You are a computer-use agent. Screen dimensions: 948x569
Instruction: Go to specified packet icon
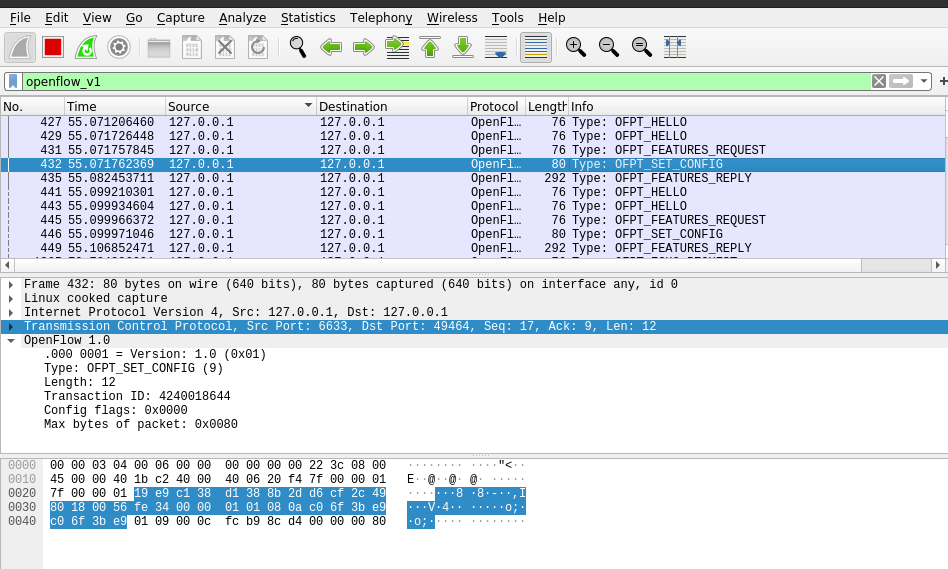[x=397, y=47]
